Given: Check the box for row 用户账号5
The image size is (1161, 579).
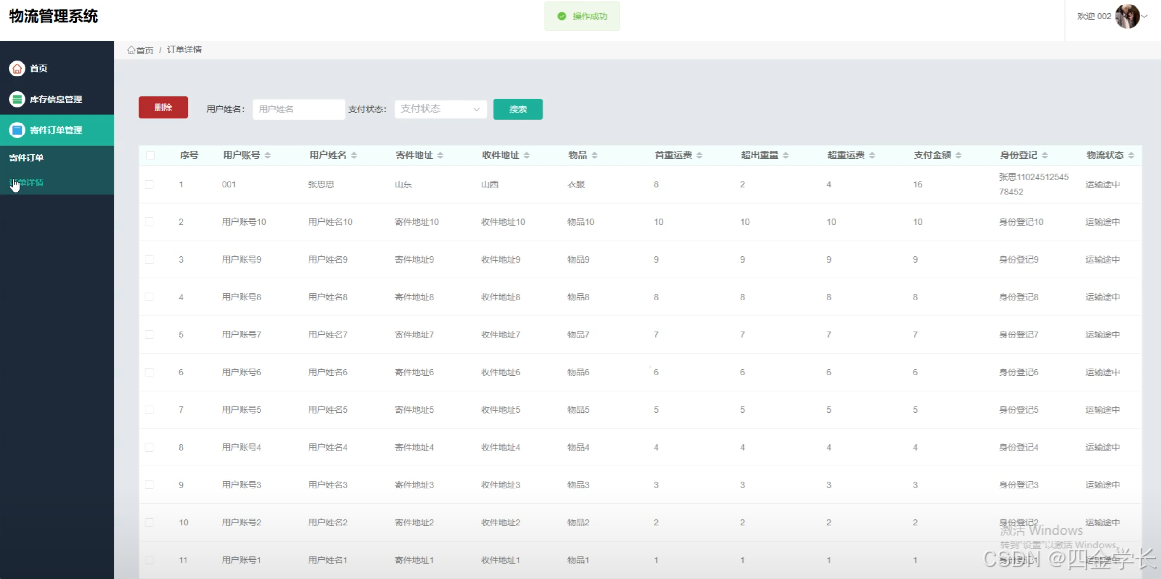Looking at the screenshot, I should [x=150, y=409].
